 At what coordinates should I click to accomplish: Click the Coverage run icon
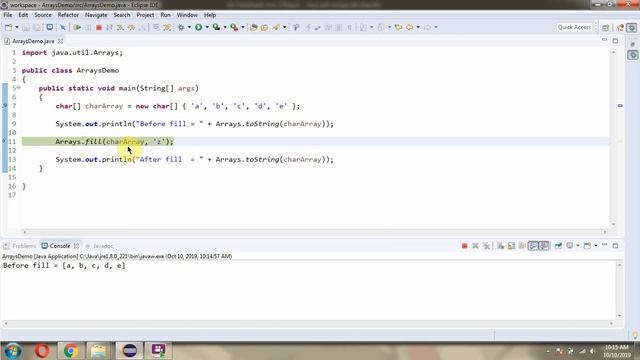point(216,27)
